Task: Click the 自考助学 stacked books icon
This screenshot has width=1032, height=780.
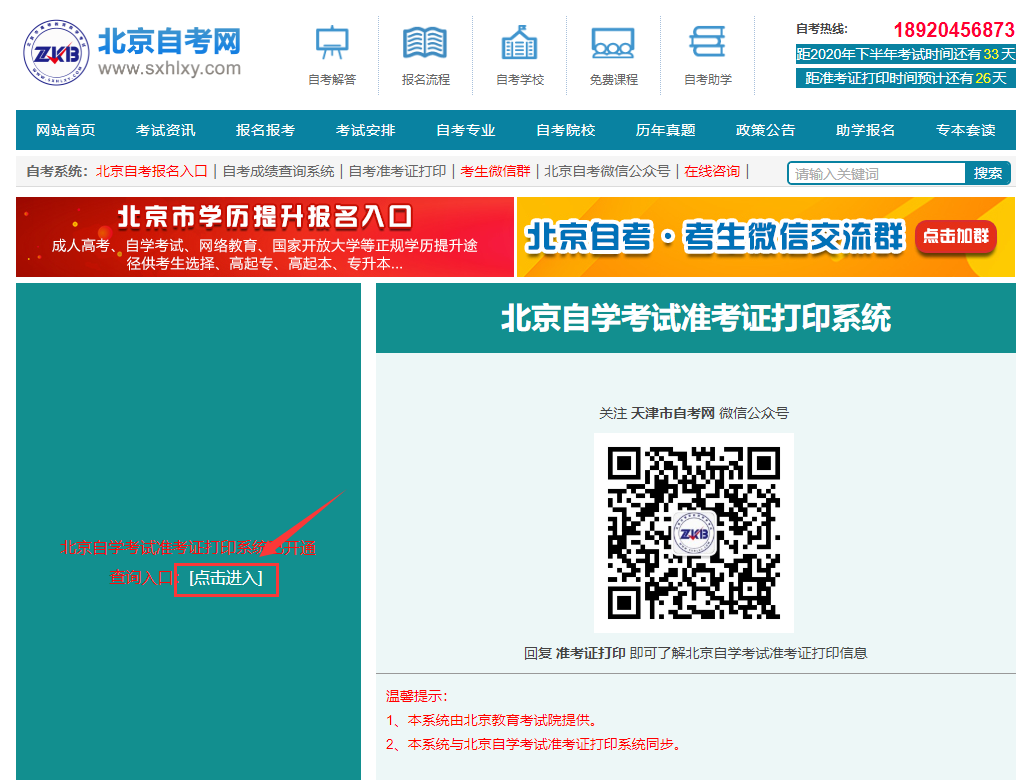Action: 707,43
